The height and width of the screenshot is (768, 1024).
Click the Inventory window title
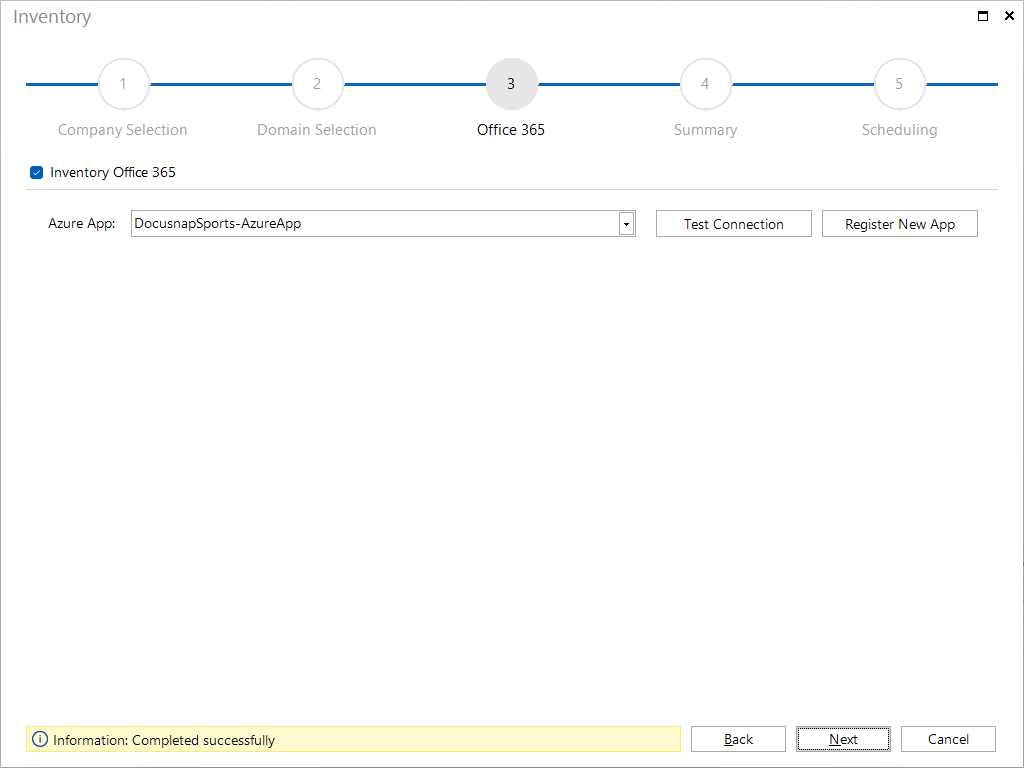52,17
